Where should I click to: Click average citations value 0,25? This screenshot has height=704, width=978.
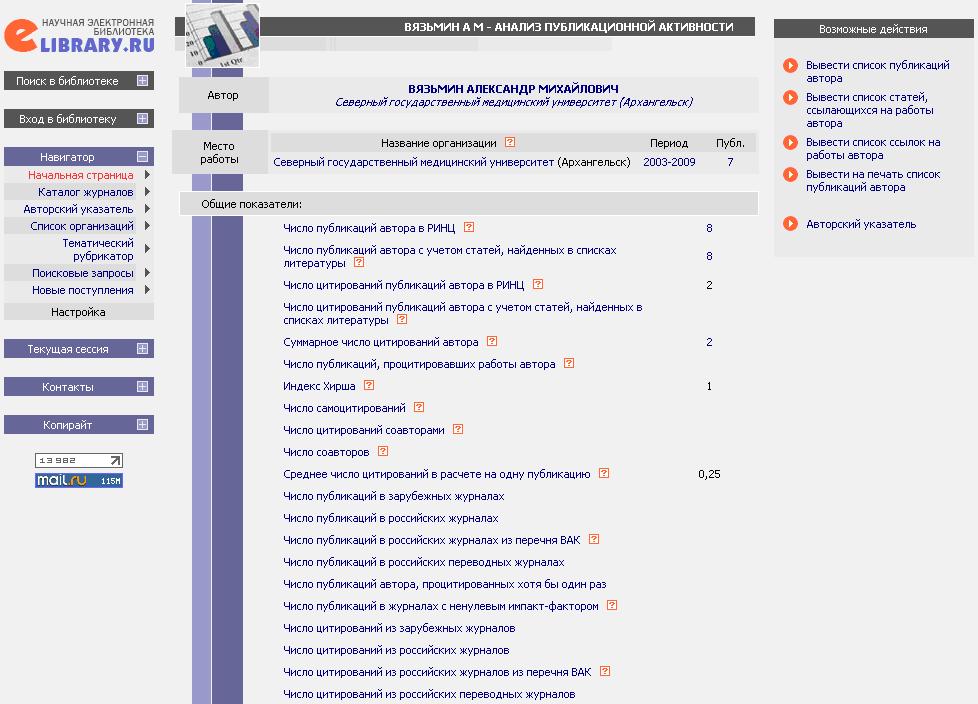coord(709,474)
